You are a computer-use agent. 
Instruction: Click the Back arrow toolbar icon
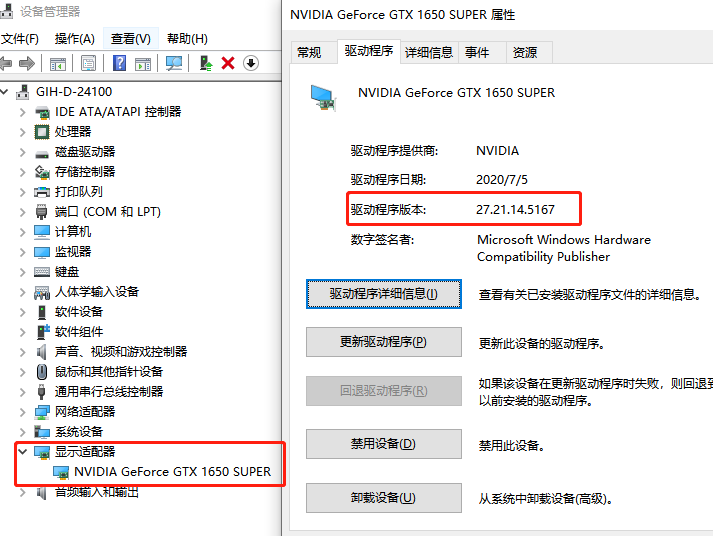[x=5, y=63]
